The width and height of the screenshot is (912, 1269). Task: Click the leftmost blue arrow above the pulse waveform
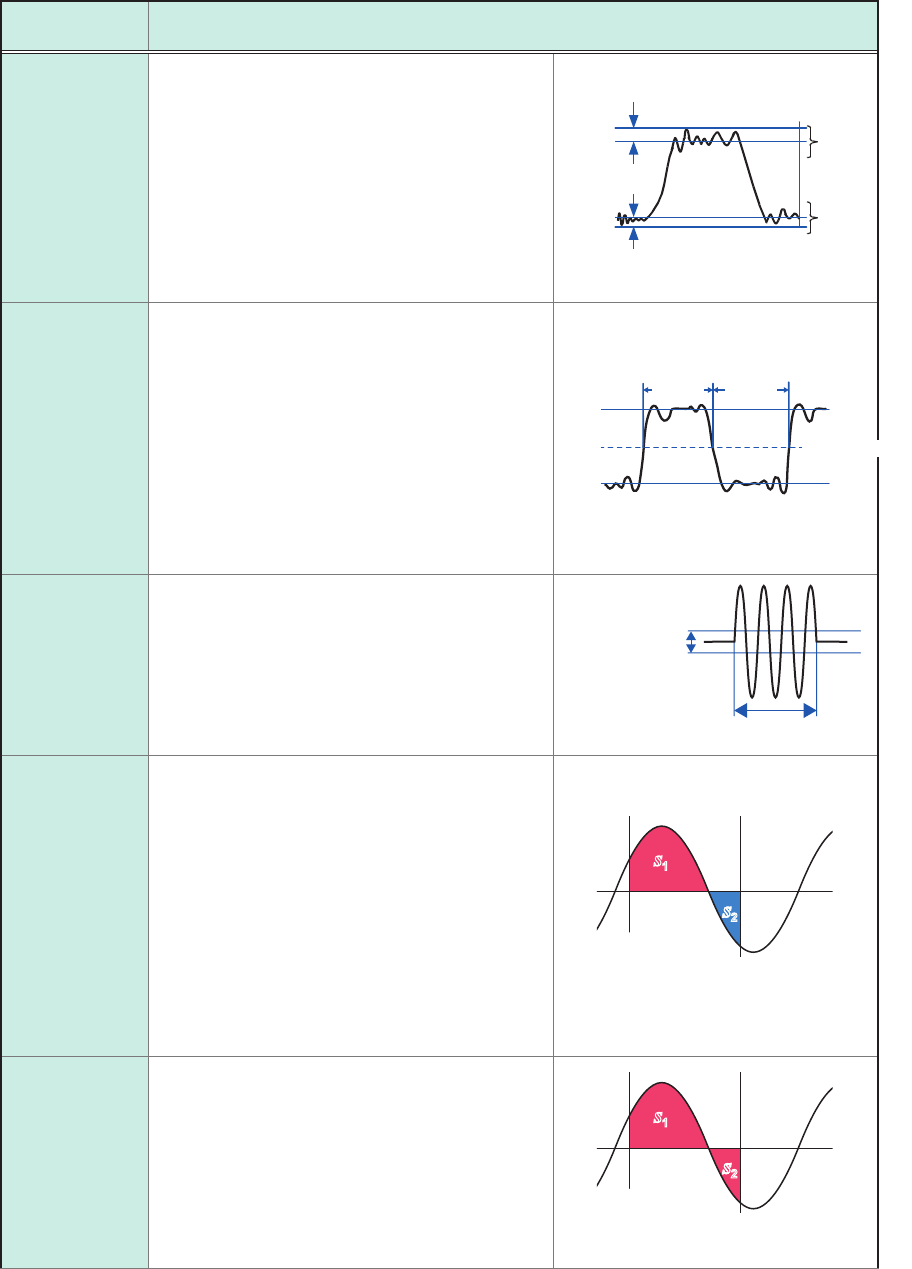coord(646,389)
